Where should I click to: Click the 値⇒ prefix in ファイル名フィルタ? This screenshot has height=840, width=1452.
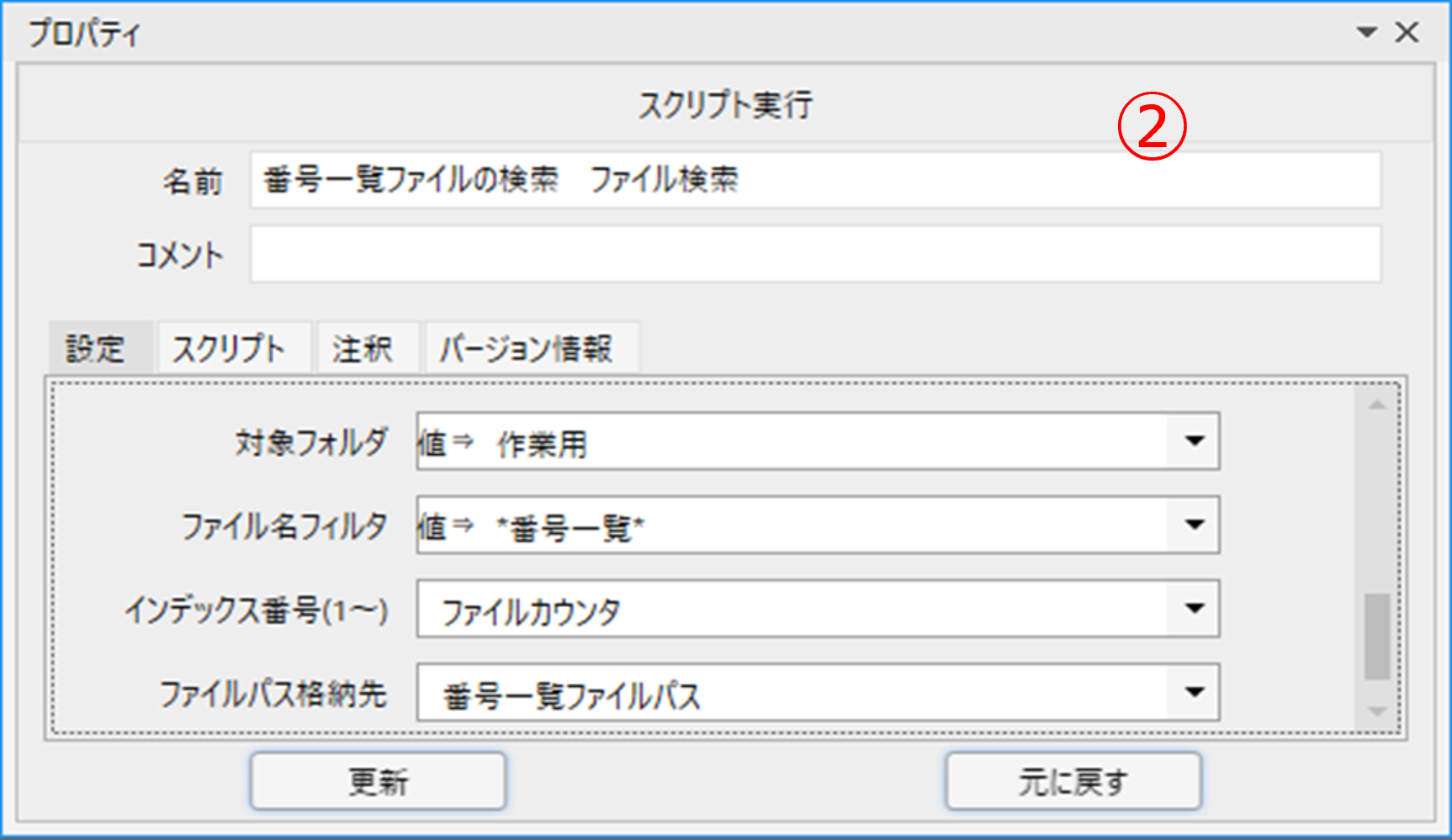[x=446, y=526]
